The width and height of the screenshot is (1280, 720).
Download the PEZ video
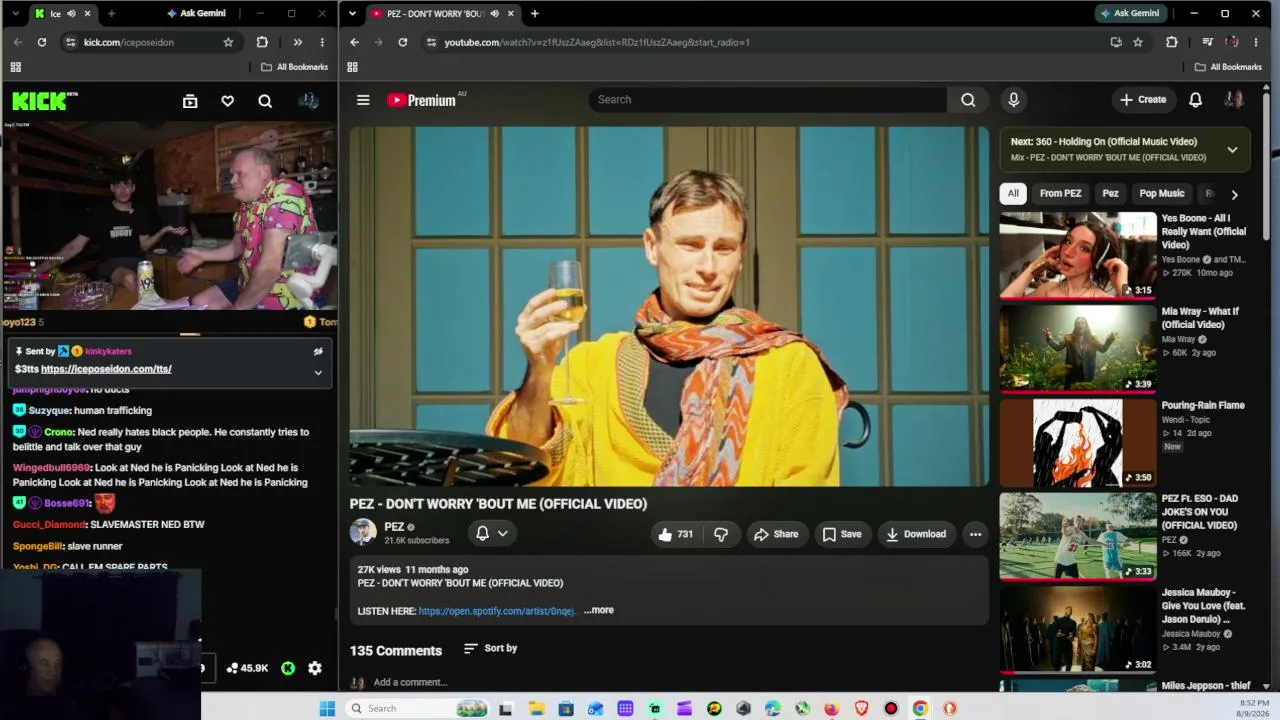(x=915, y=534)
